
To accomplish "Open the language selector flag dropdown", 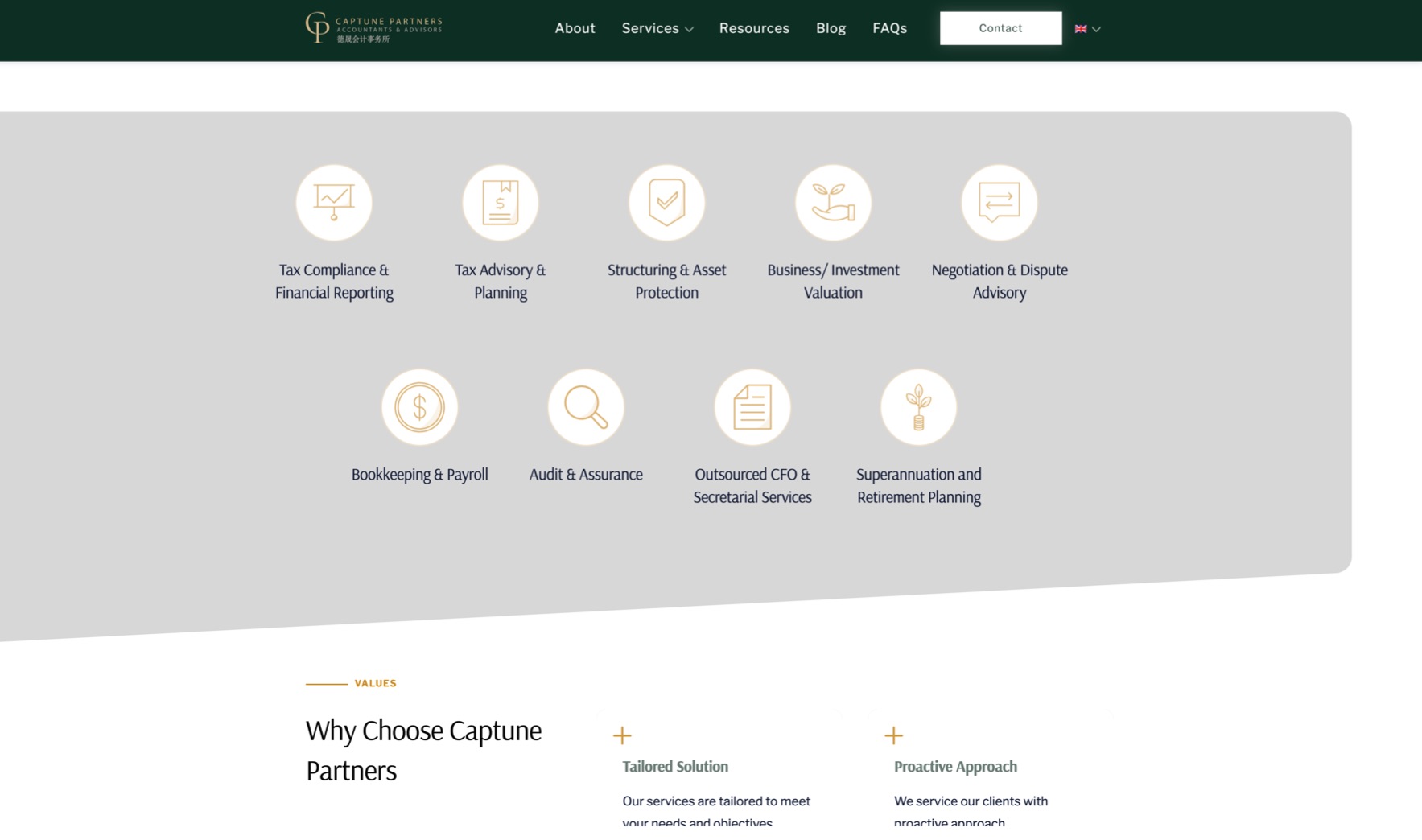I will pos(1087,29).
